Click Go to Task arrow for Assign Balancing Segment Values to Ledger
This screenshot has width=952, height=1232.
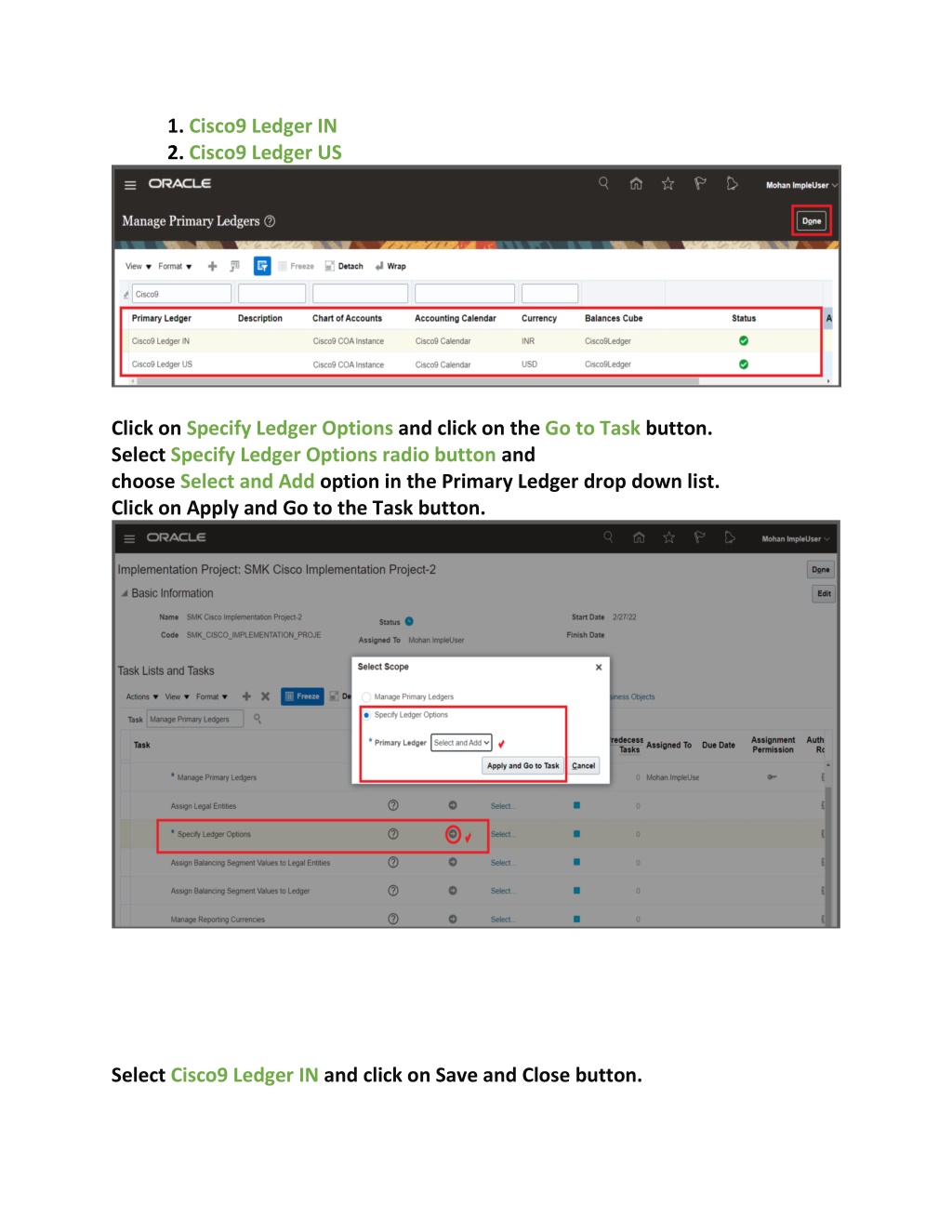[x=453, y=891]
